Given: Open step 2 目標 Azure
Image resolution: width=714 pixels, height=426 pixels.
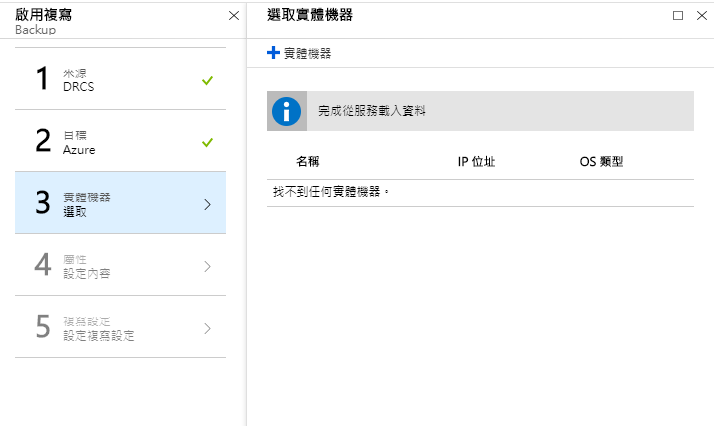Looking at the screenshot, I should pos(120,141).
